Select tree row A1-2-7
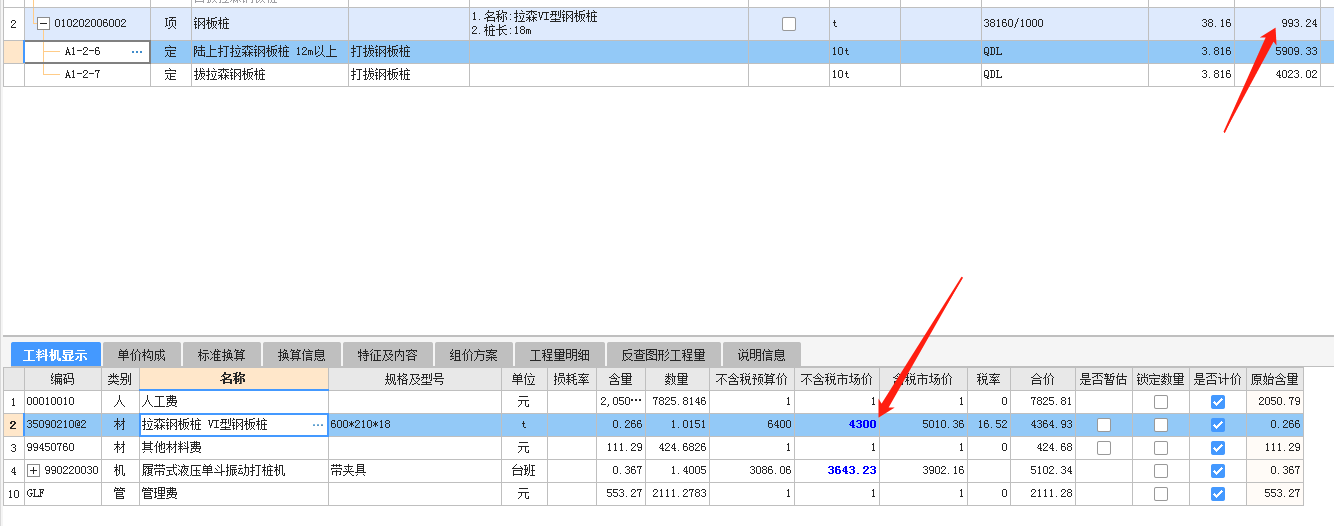The width and height of the screenshot is (1334, 526). 82,74
